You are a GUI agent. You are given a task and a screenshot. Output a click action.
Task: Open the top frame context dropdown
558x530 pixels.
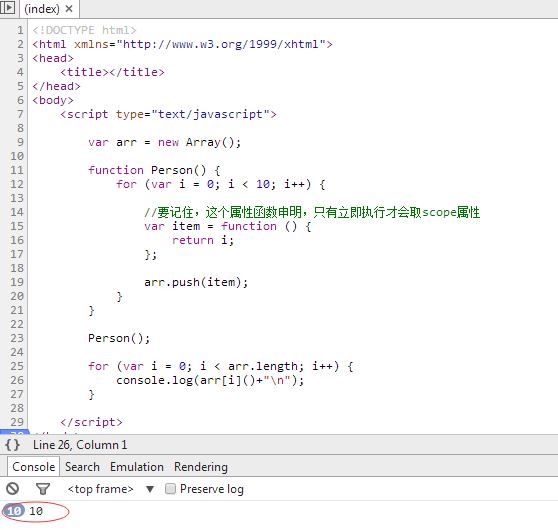click(110, 489)
